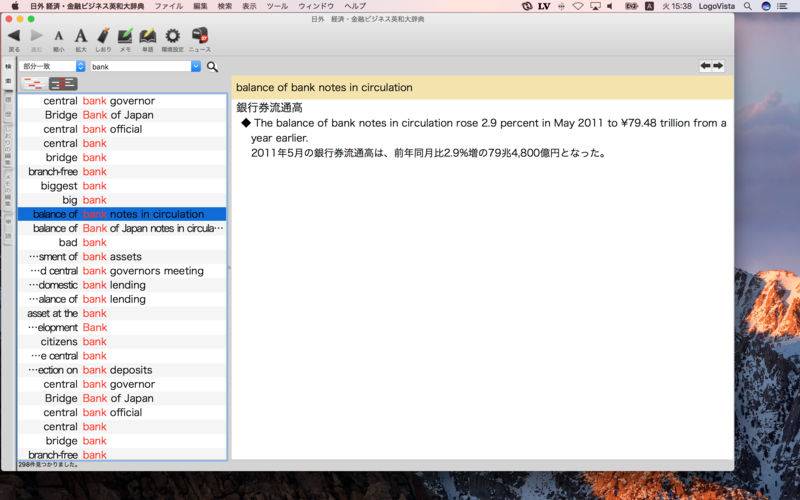The height and width of the screenshot is (500, 800).
Task: Open the 編集 menu
Action: click(201, 6)
